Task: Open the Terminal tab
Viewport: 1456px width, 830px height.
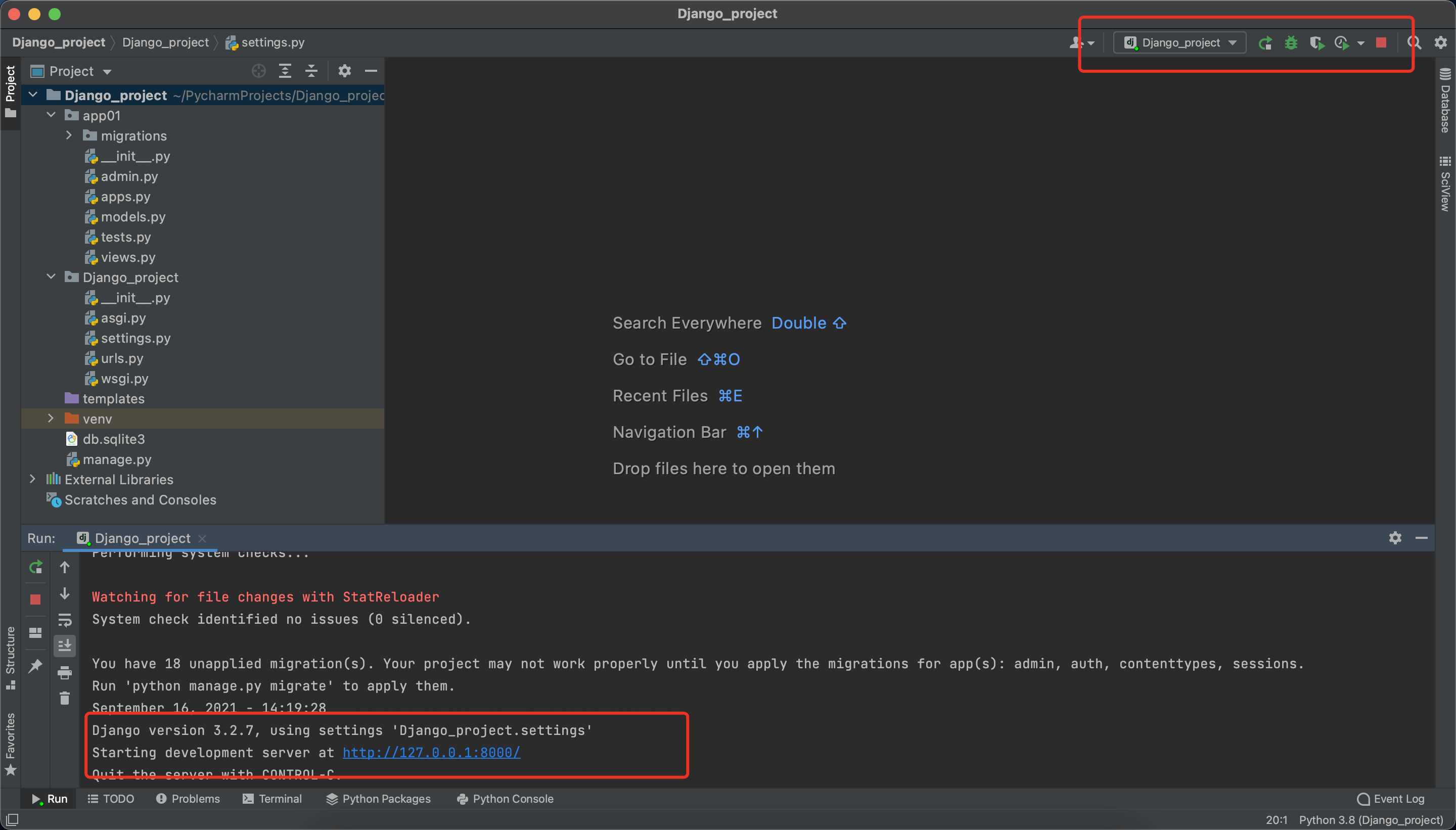Action: (272, 799)
